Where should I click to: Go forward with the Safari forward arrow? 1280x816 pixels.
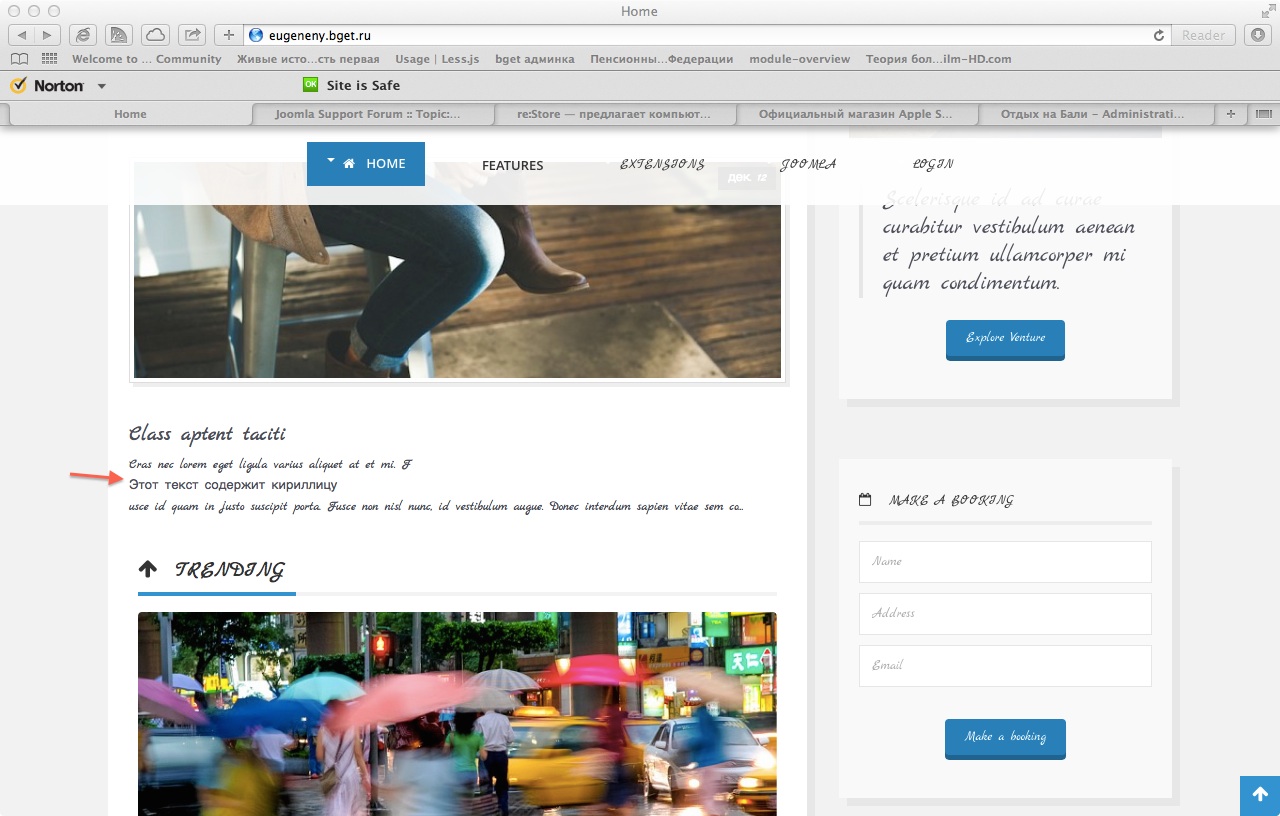click(47, 35)
